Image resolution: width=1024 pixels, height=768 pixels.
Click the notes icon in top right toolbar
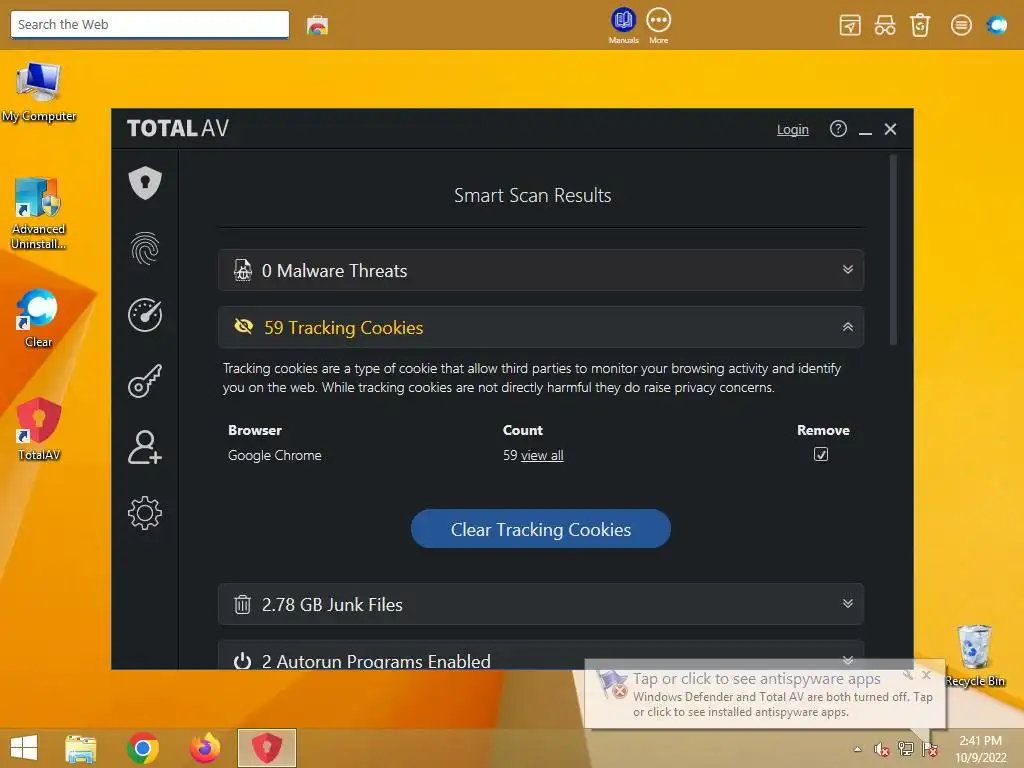(850, 25)
